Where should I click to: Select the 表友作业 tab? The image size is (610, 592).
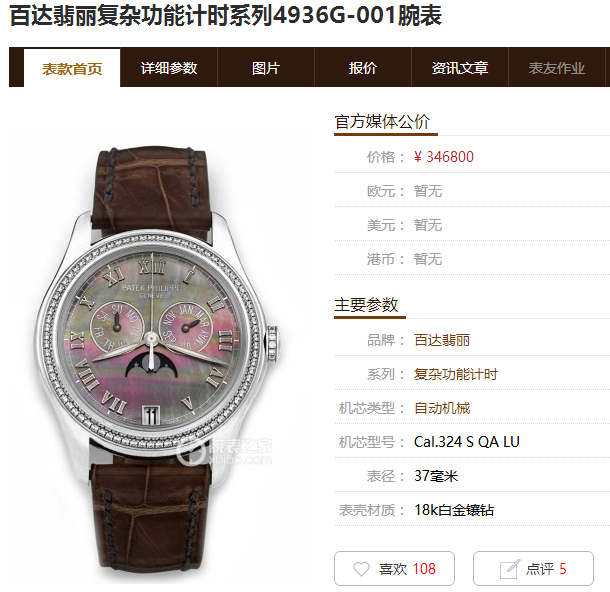click(557, 68)
